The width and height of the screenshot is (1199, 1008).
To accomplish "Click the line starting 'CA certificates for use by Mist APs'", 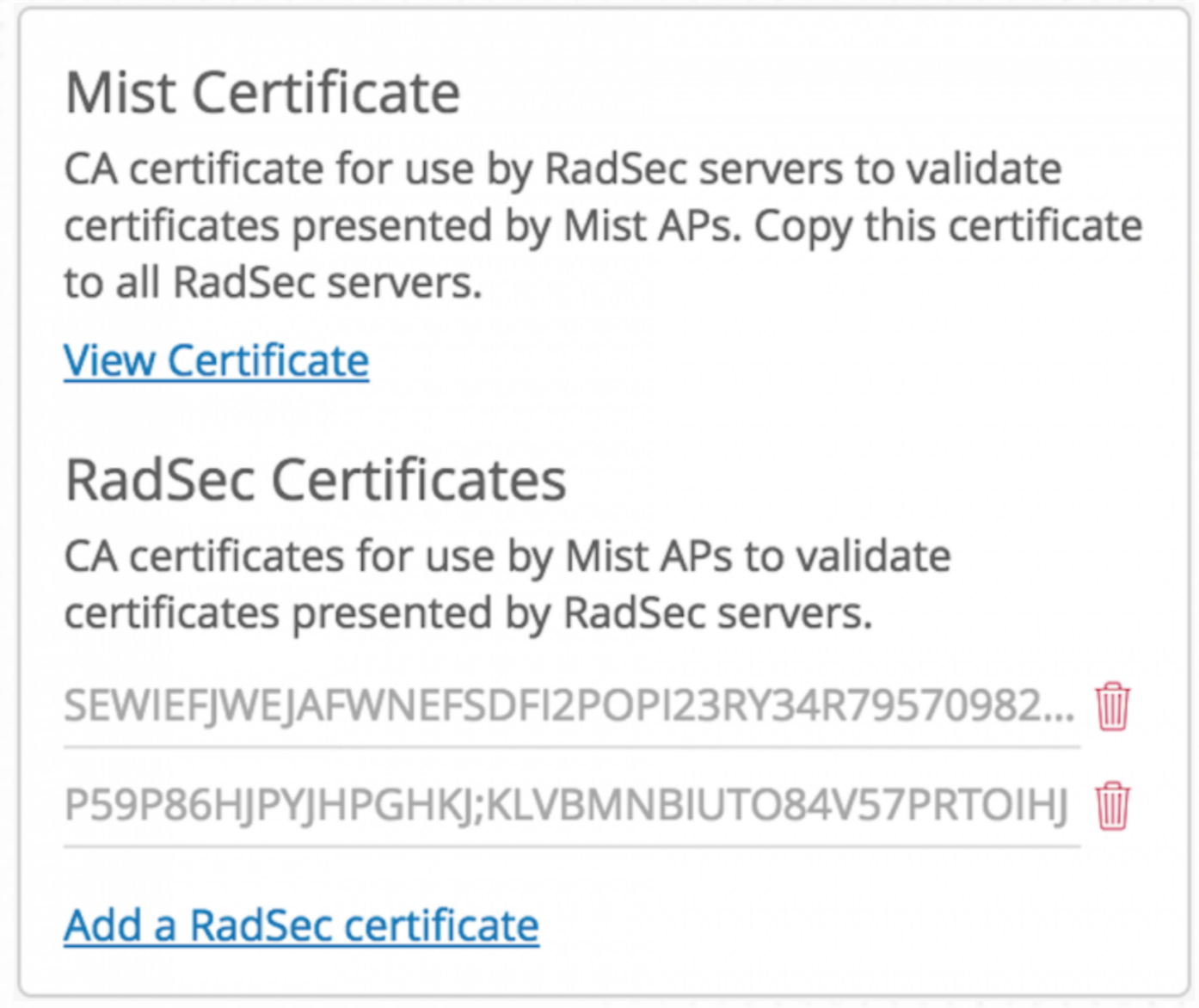I will click(507, 556).
